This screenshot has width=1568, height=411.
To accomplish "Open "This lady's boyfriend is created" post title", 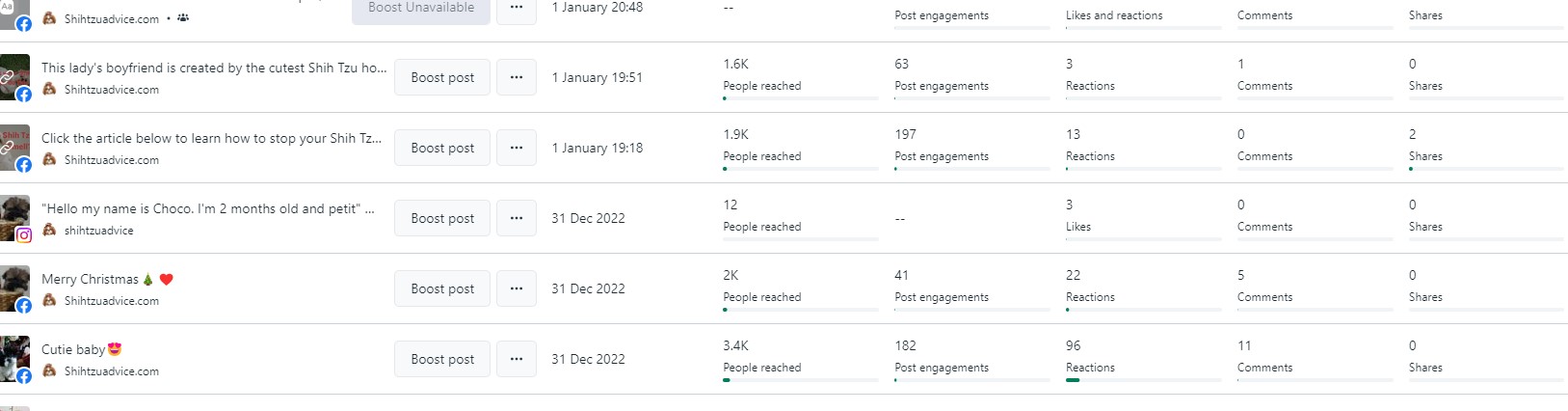I will (x=214, y=68).
